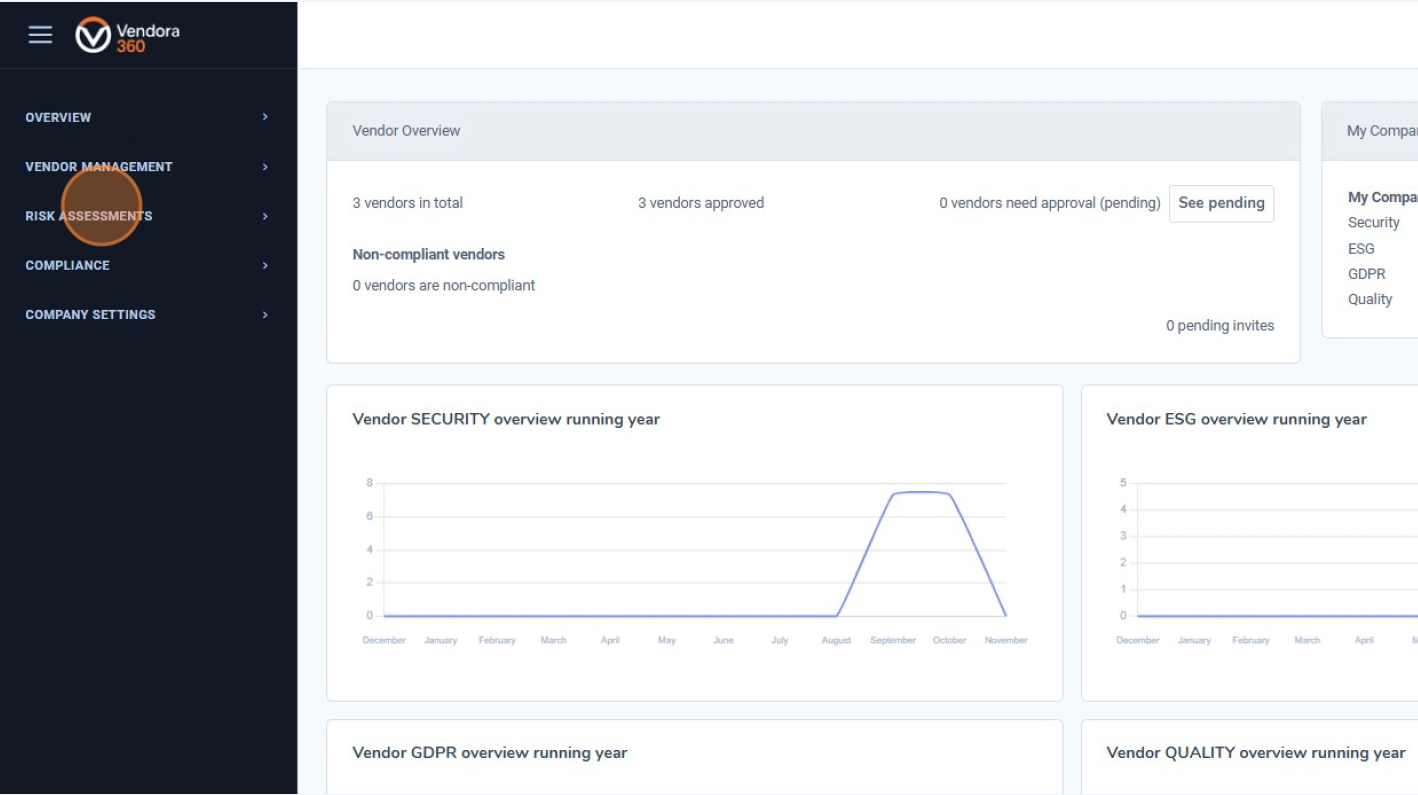The height and width of the screenshot is (795, 1418).
Task: Open the Vendor Management menu label
Action: [99, 167]
